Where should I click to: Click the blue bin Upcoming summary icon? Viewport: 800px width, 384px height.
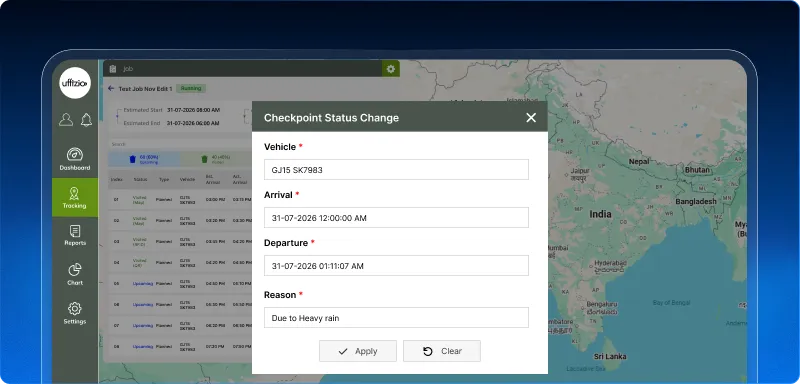click(133, 159)
